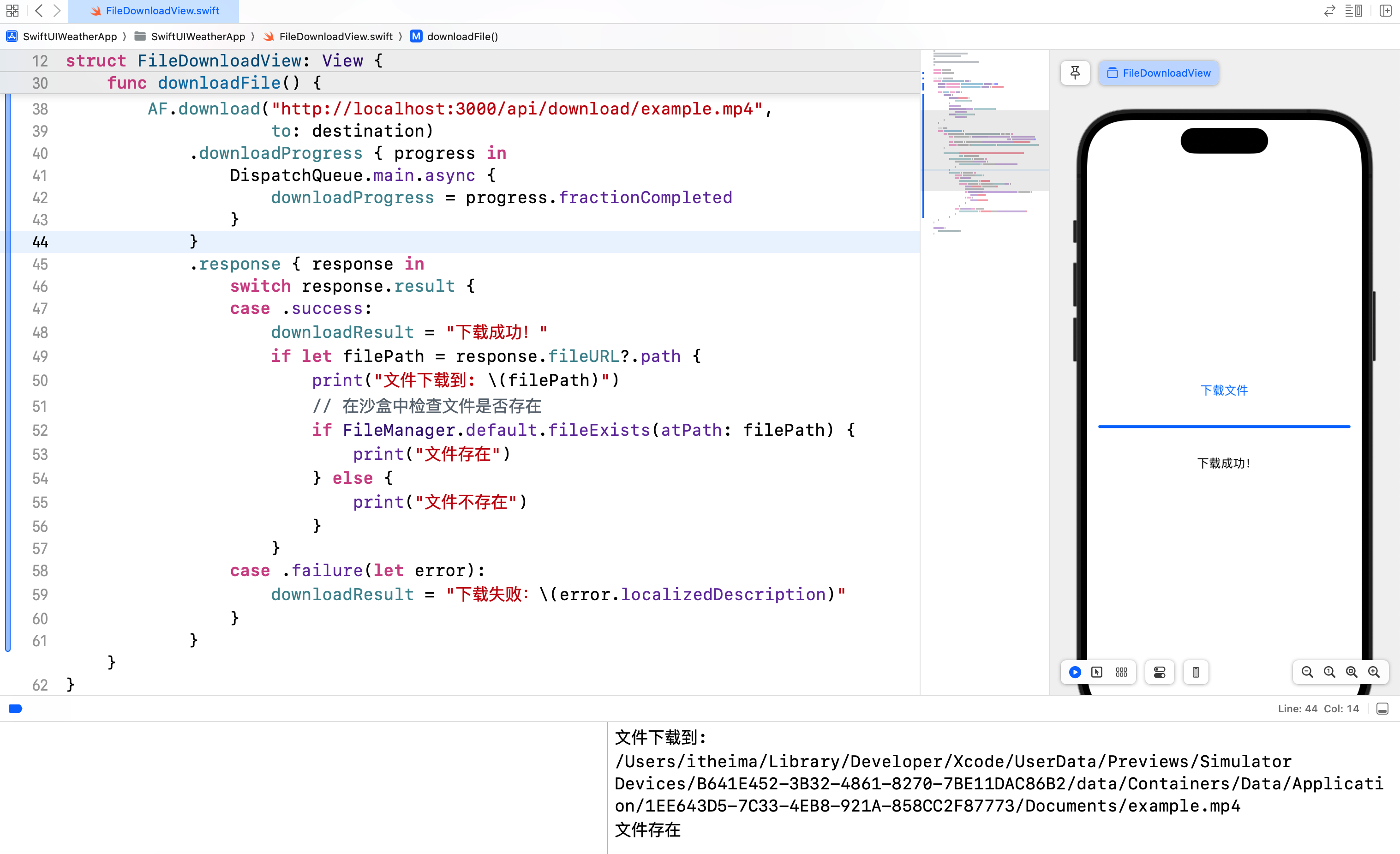Click line number 38 in the gutter
The width and height of the screenshot is (1400, 854).
point(40,109)
